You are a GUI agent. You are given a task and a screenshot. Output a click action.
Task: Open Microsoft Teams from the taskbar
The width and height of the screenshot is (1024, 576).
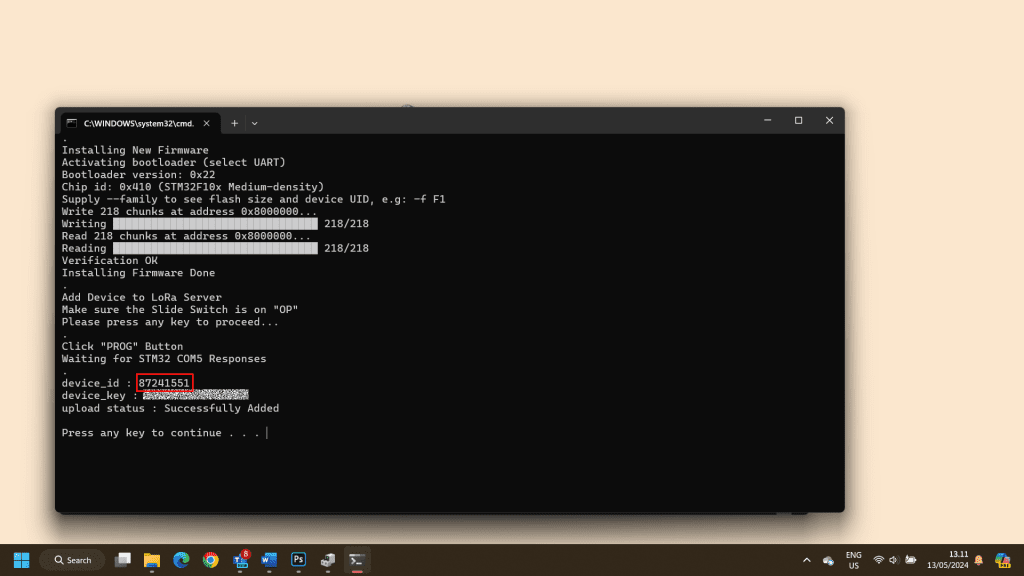tap(240, 560)
